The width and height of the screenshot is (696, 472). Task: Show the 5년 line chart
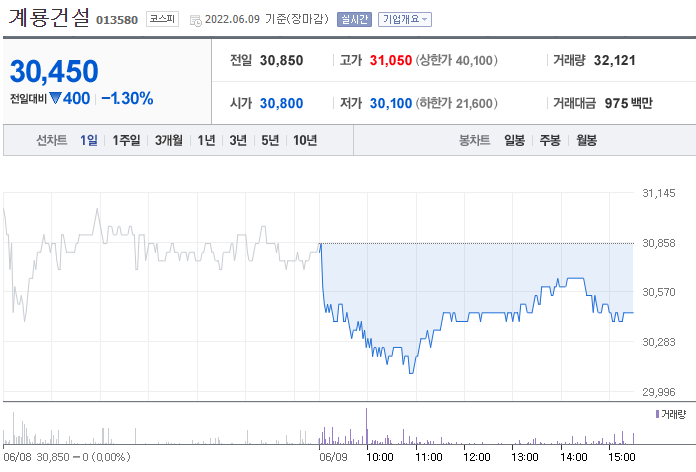pyautogui.click(x=270, y=140)
